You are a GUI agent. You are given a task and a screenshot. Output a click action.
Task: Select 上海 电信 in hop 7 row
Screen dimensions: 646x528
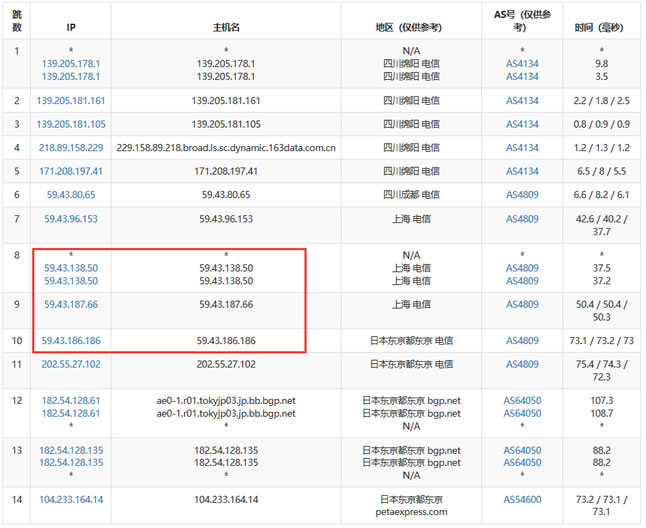point(411,219)
